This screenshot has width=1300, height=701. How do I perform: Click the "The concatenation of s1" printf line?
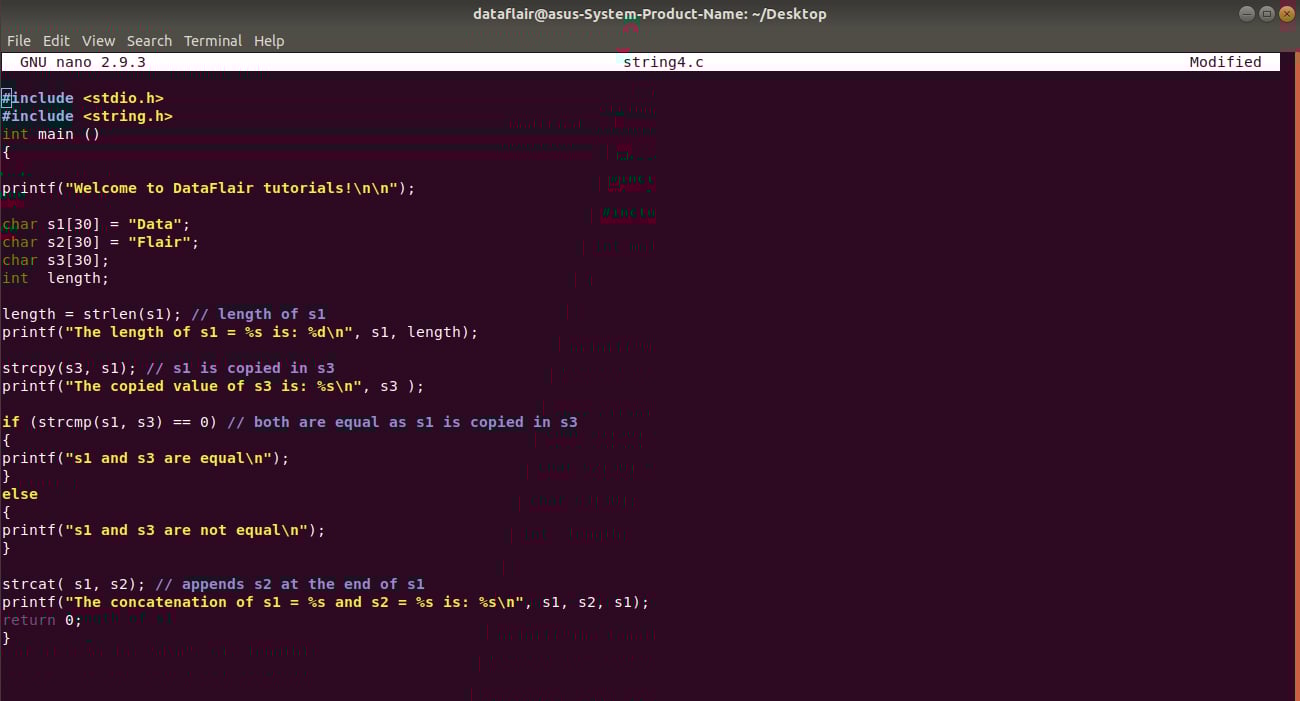click(326, 602)
